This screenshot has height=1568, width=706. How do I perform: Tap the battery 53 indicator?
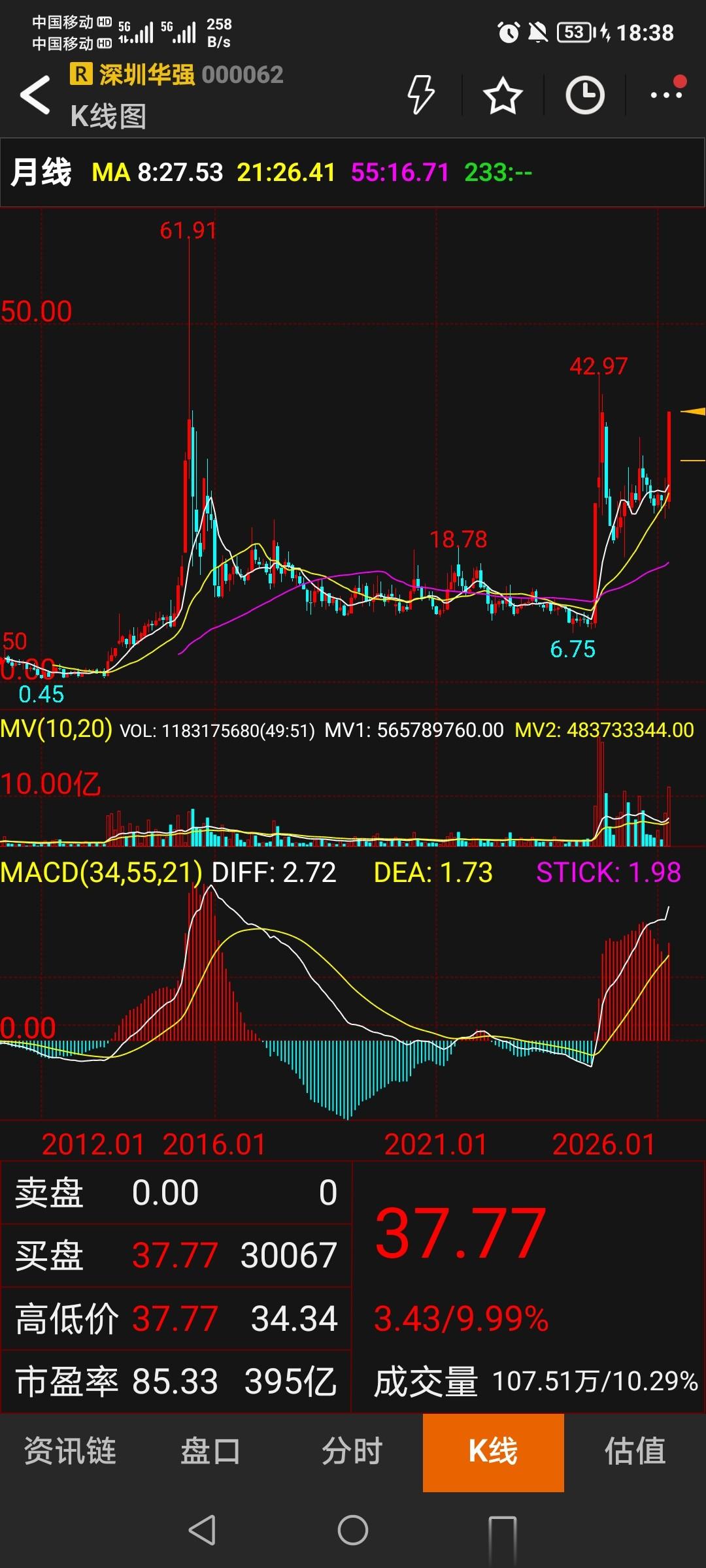(577, 32)
